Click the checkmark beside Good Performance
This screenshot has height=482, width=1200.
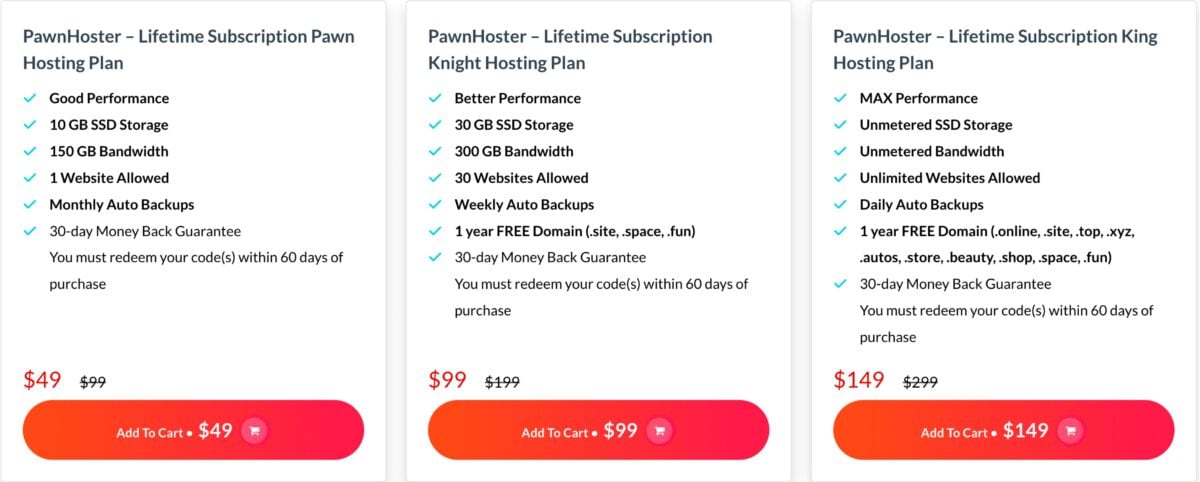(30, 98)
